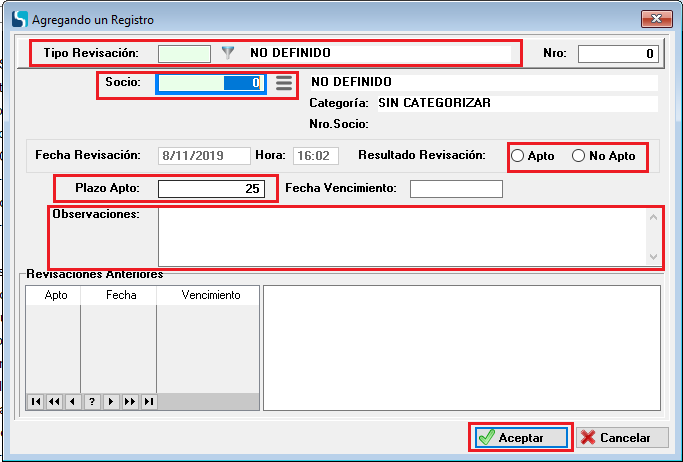Click the question mark search button in navigator

pyautogui.click(x=91, y=401)
